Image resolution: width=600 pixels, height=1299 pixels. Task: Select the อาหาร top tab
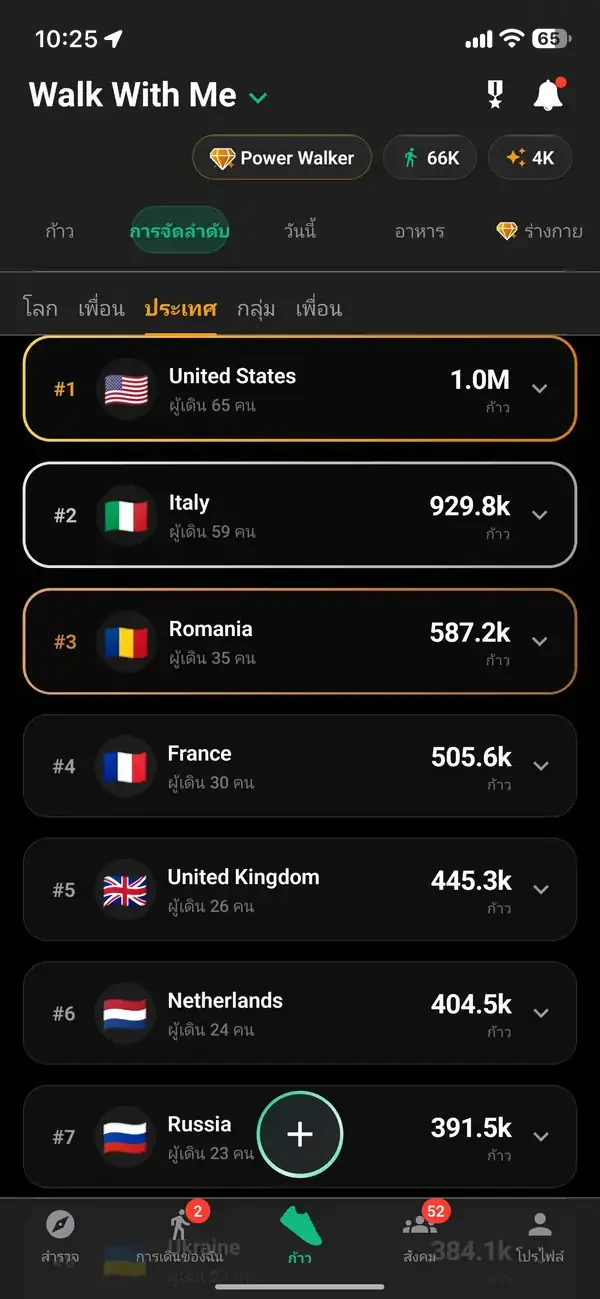pos(419,231)
